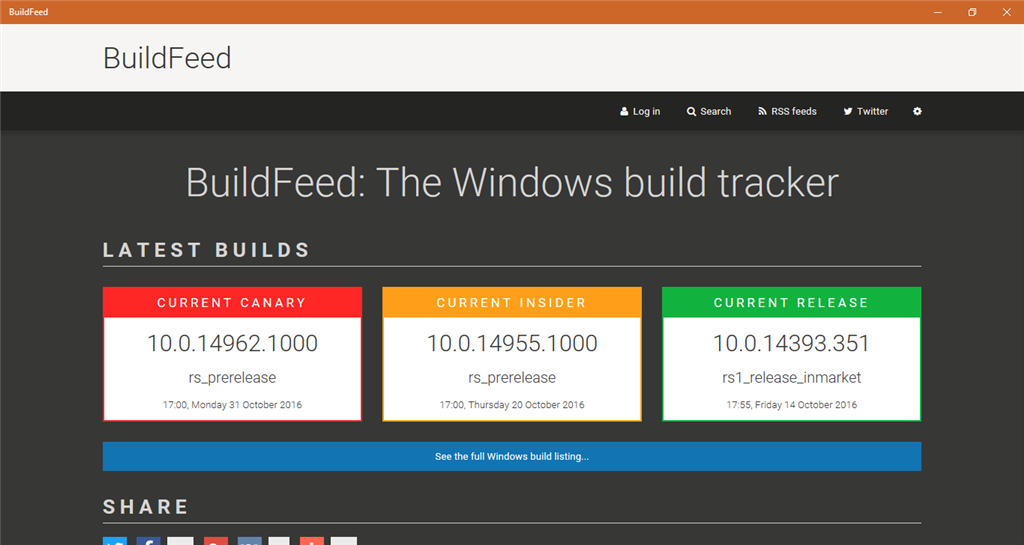The width and height of the screenshot is (1024, 545).
Task: Click the Log in link
Action: 640,112
